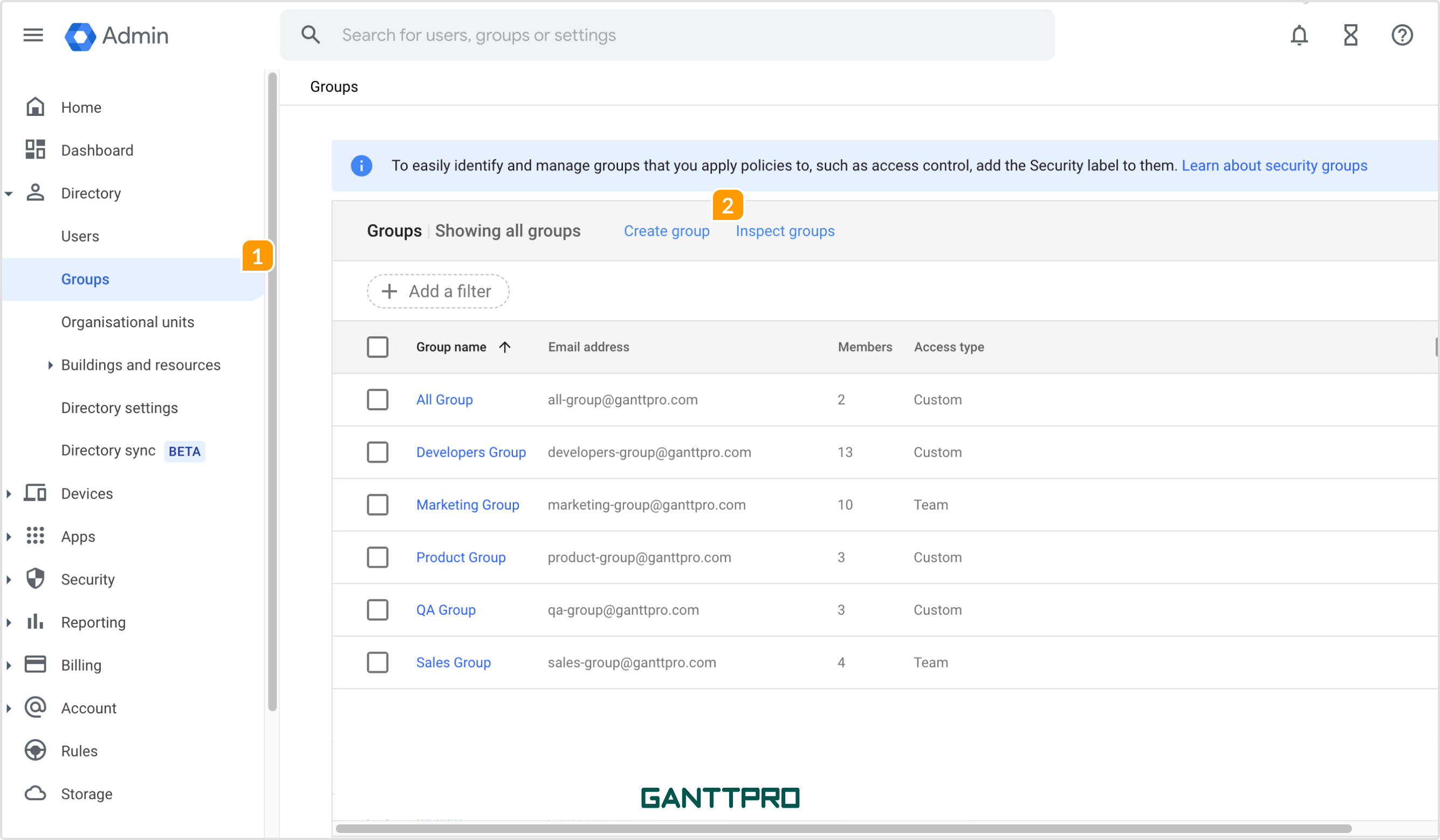The image size is (1440, 840).
Task: Click the Devices icon in sidebar
Action: [36, 493]
